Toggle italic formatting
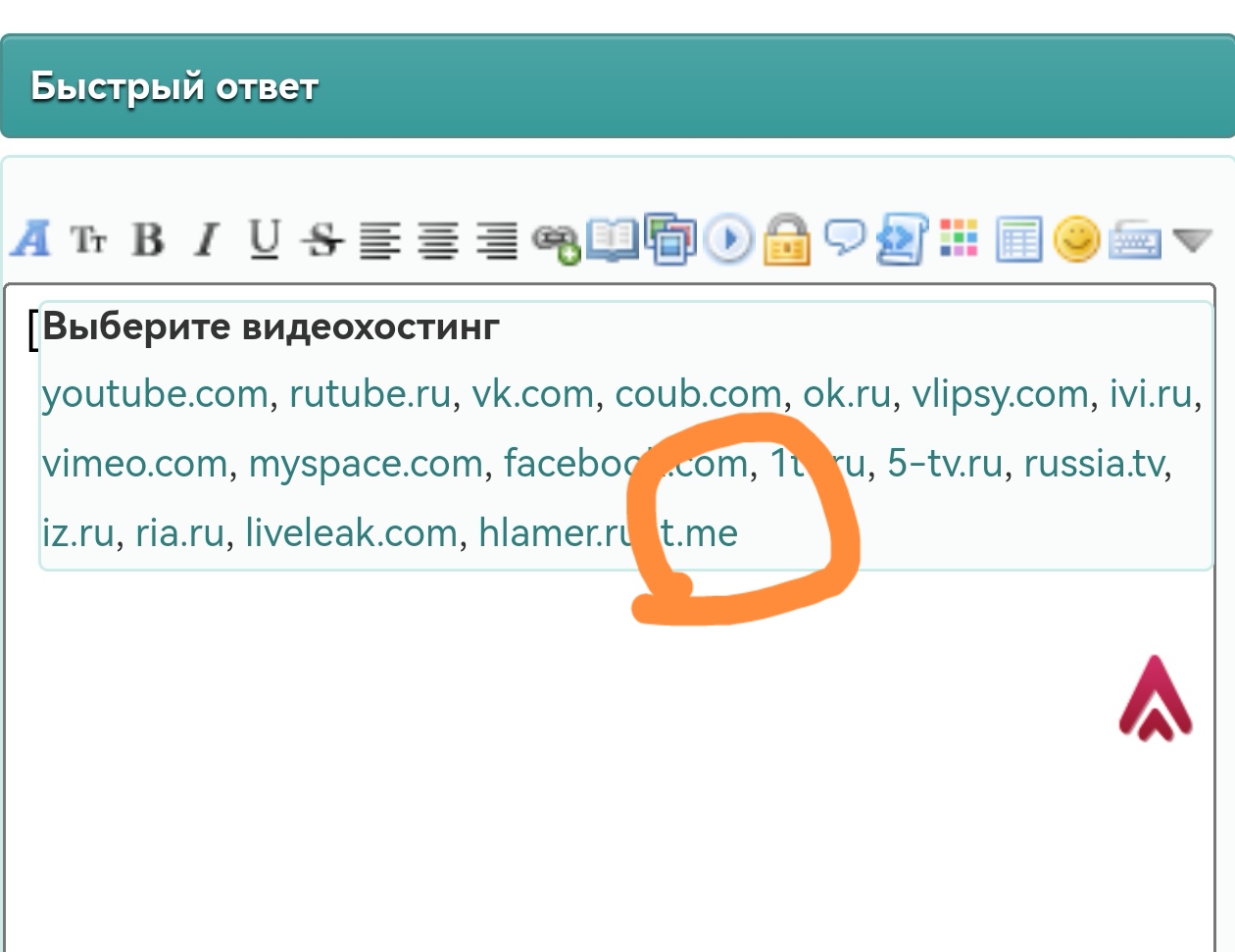1235x952 pixels. tap(206, 239)
